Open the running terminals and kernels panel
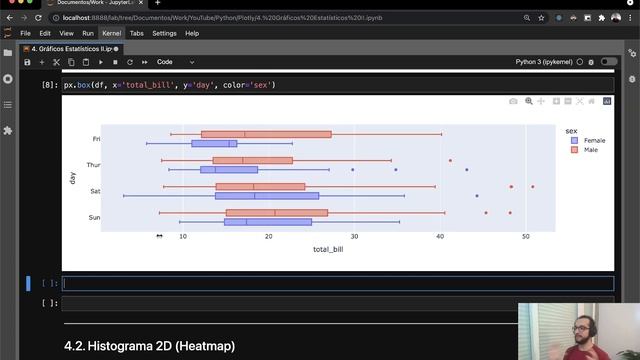 click(x=8, y=79)
